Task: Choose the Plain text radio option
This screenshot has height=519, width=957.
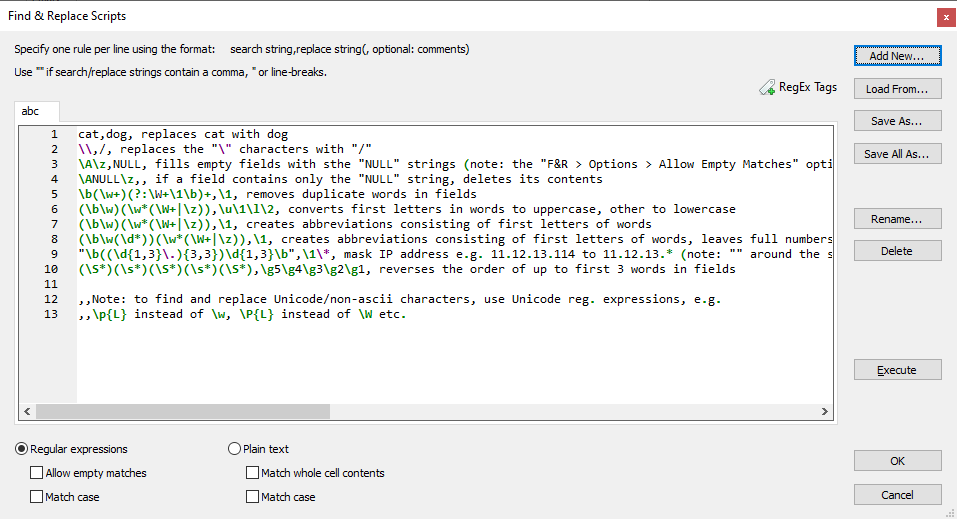Action: coord(235,449)
